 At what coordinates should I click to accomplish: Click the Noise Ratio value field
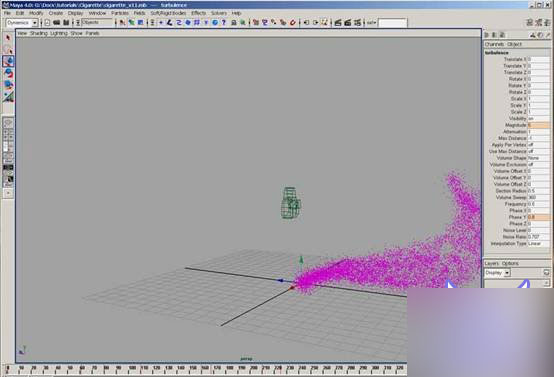coord(539,237)
